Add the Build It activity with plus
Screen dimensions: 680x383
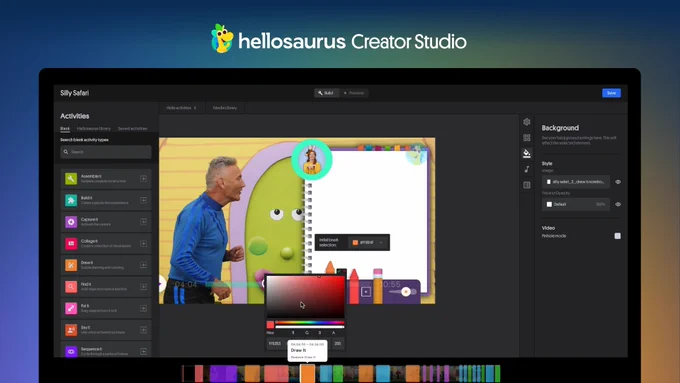[144, 200]
